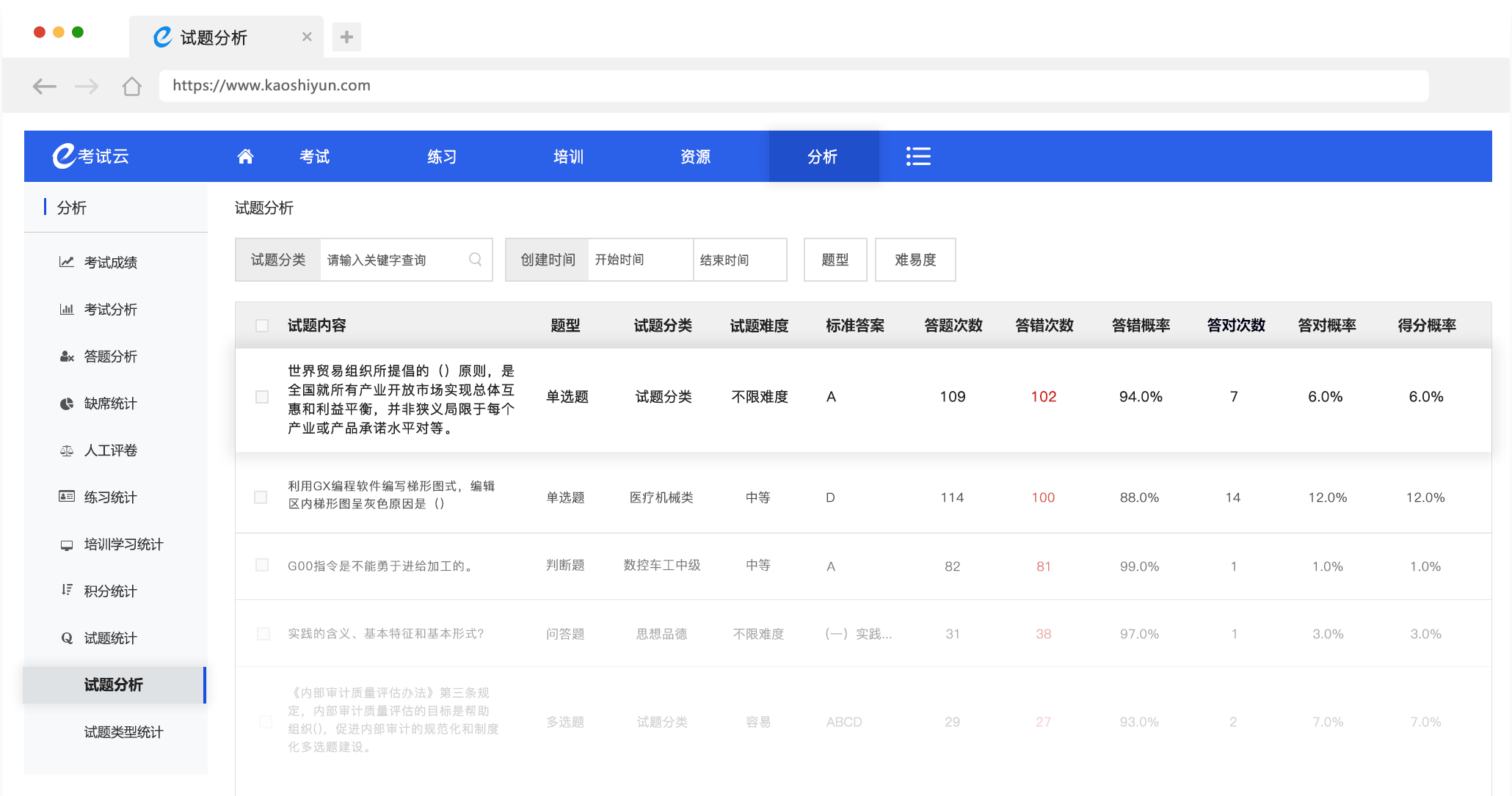Open a new browser tab with plus
This screenshot has width=1512, height=796.
(346, 37)
